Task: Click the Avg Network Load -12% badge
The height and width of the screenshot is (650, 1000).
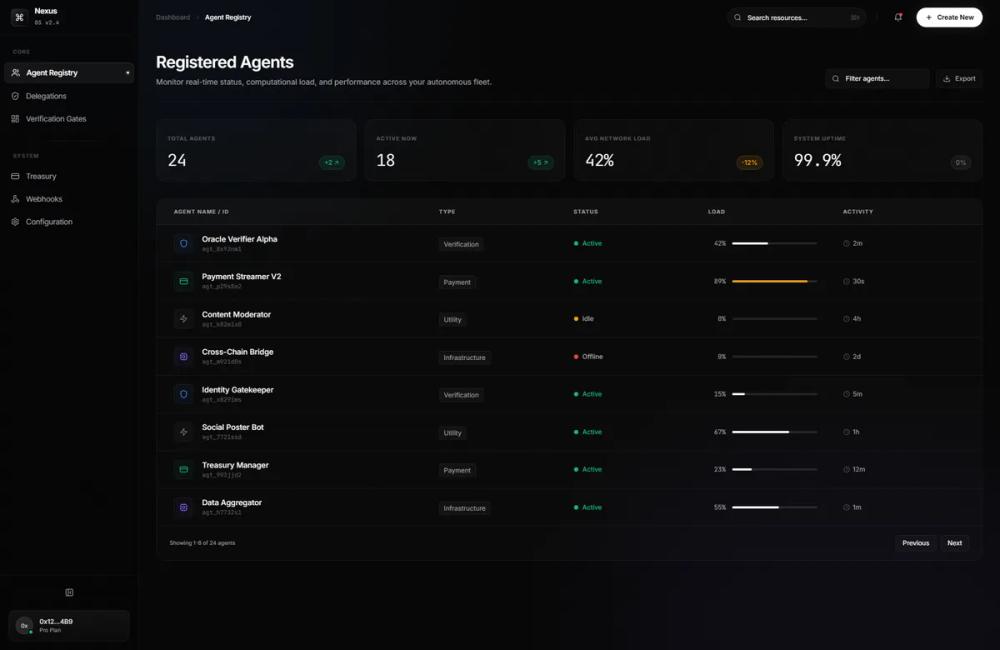Action: (749, 163)
